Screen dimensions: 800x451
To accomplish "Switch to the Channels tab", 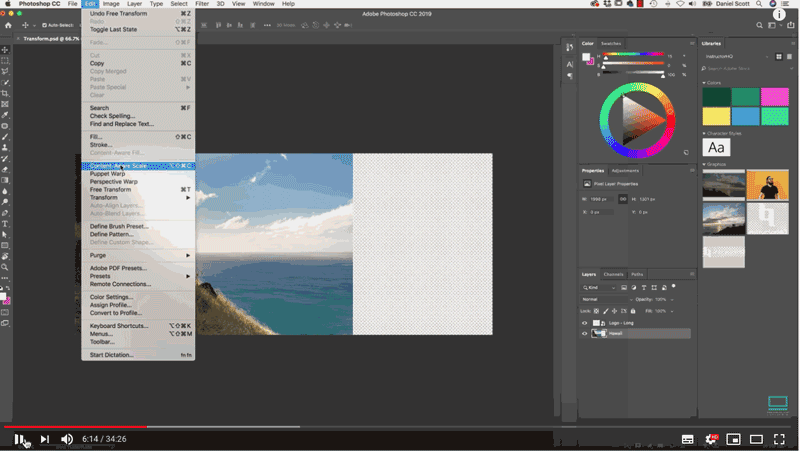I will tap(613, 274).
